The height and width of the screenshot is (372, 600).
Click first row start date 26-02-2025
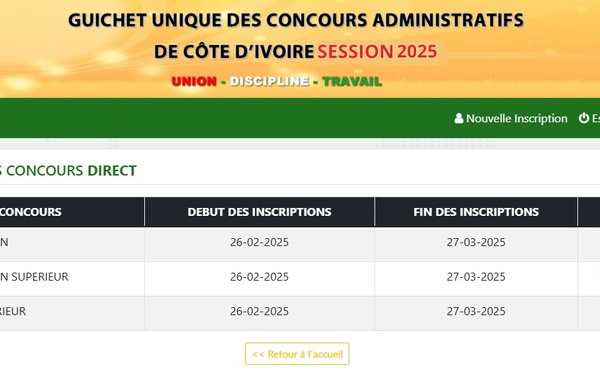pyautogui.click(x=259, y=242)
